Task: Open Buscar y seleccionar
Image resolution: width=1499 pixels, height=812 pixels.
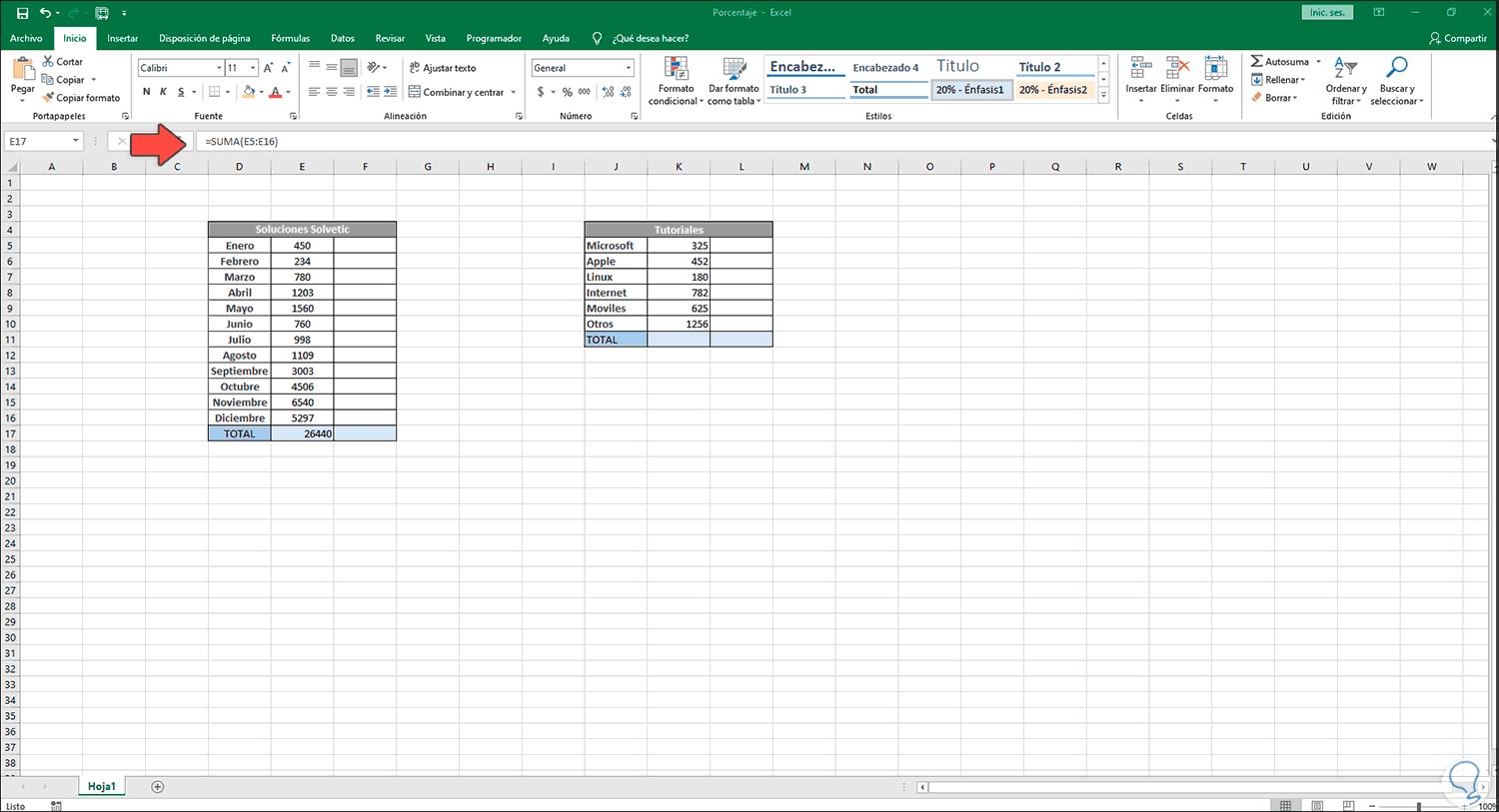Action: pos(1396,81)
